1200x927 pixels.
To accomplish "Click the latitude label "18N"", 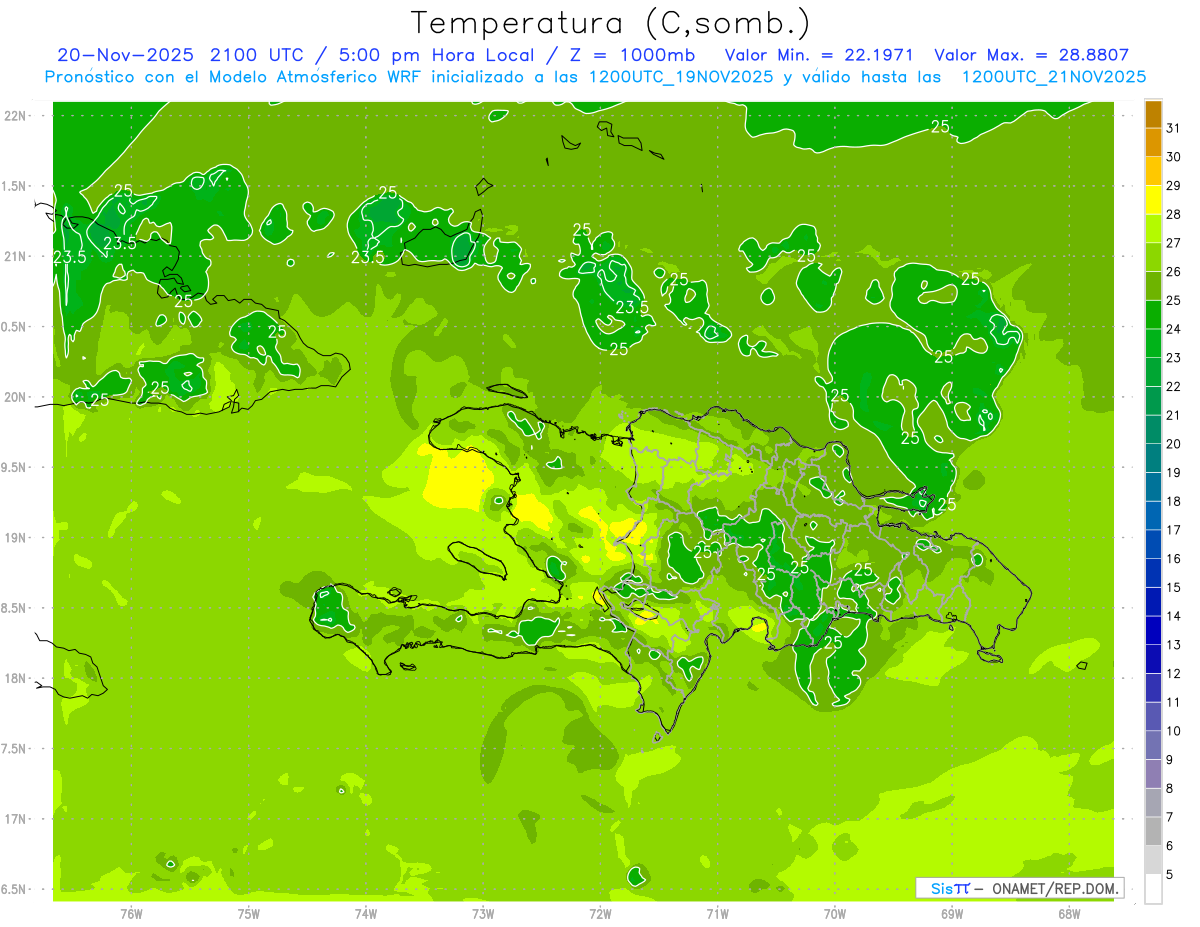I will click(x=15, y=678).
